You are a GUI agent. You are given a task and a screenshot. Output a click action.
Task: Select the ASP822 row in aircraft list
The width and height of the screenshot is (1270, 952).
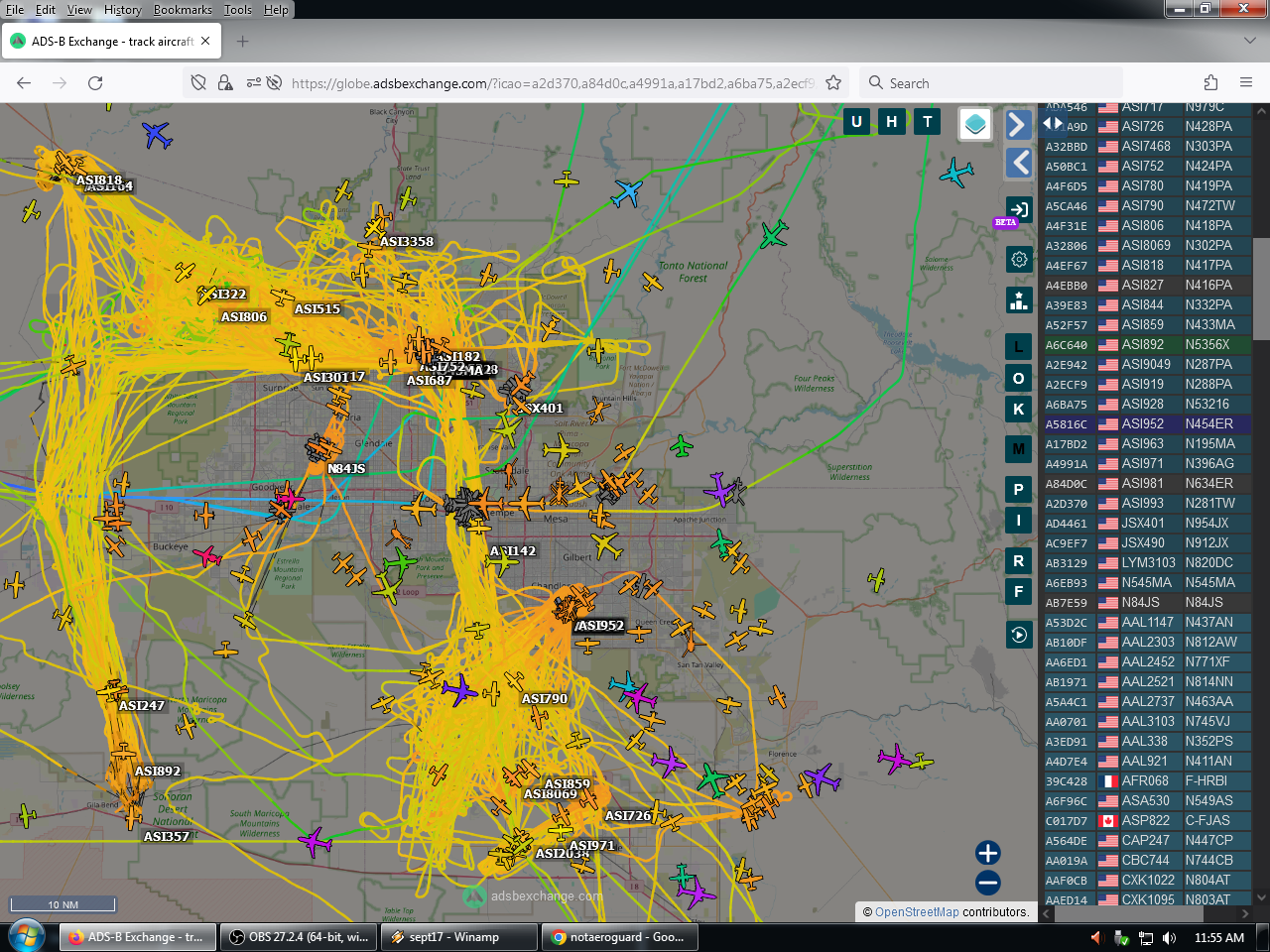[x=1146, y=821]
